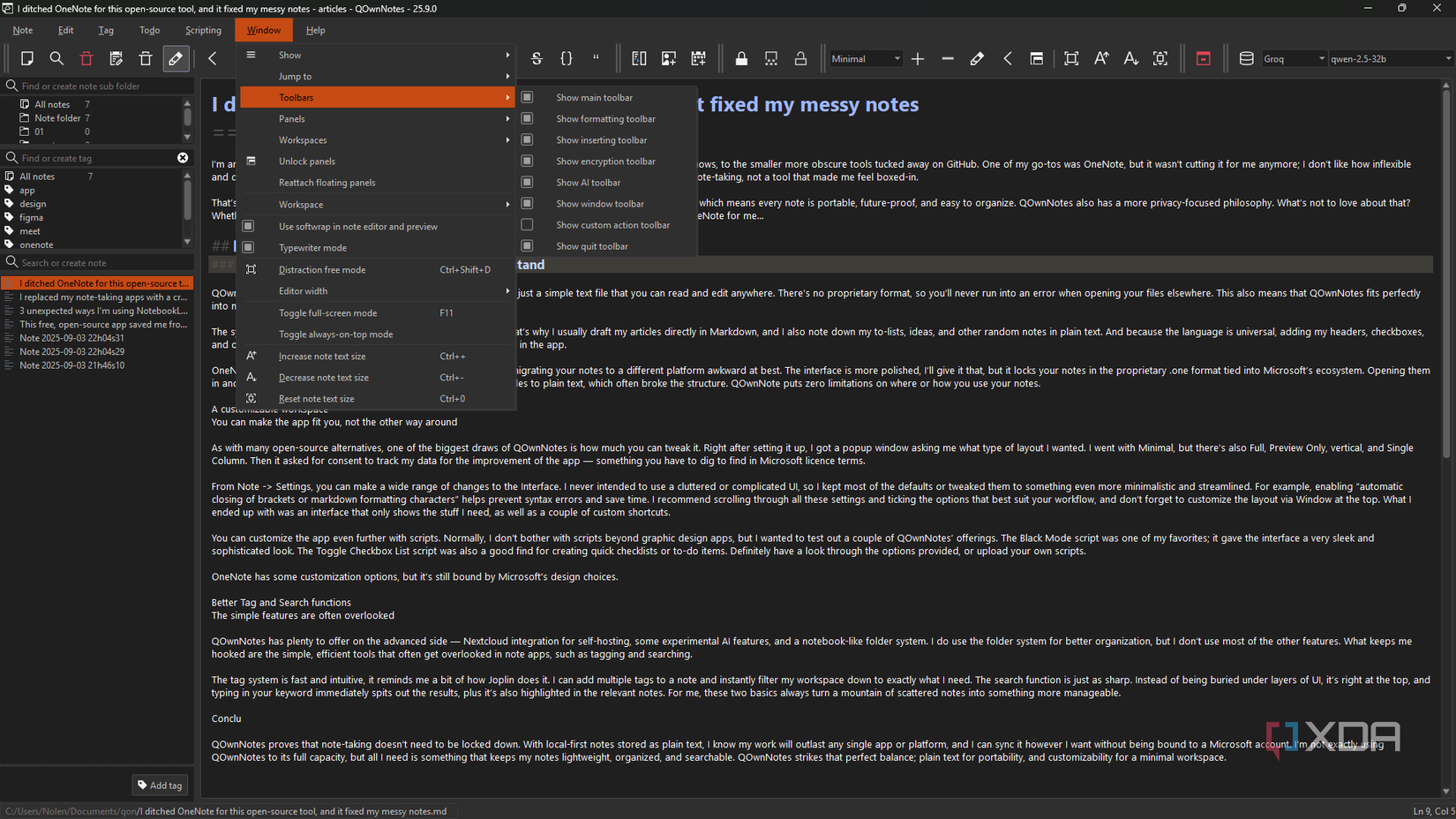Open the Tag menu
The image size is (1456, 819).
106,30
